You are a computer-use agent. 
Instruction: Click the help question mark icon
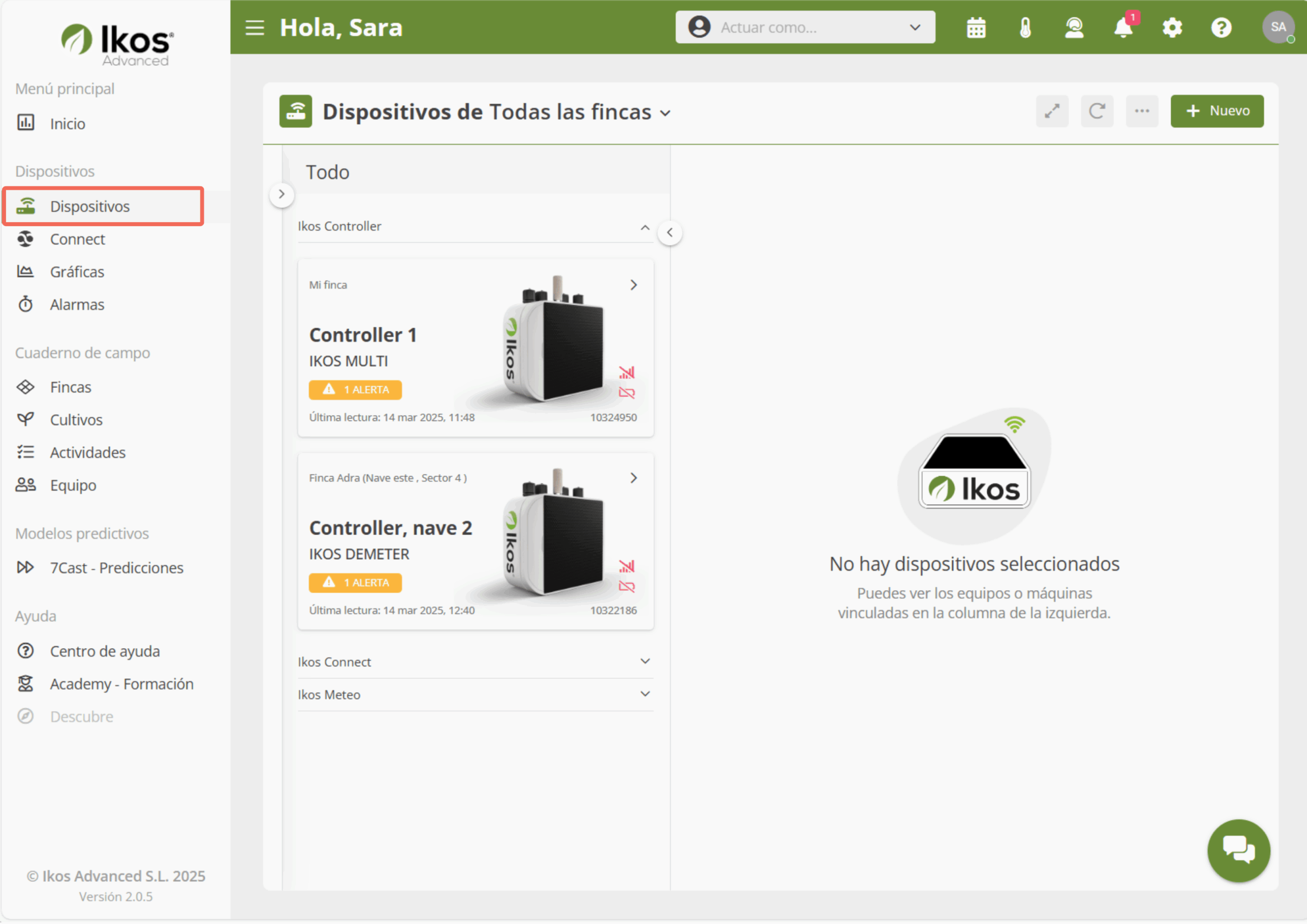click(x=1221, y=28)
